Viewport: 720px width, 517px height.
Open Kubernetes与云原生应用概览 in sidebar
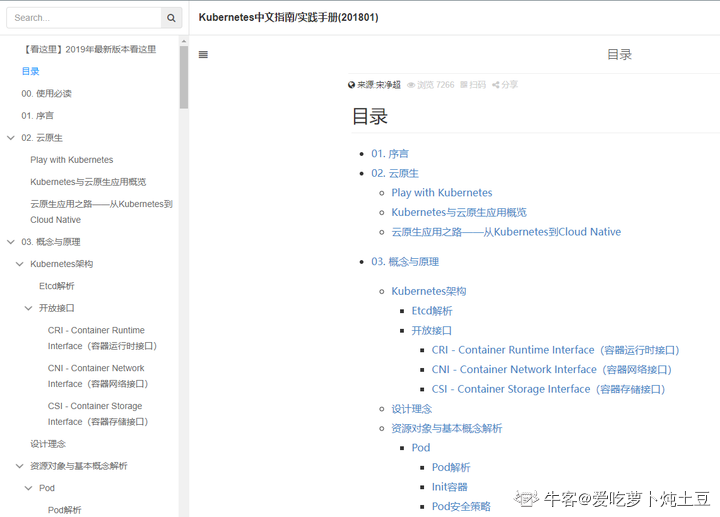(88, 182)
